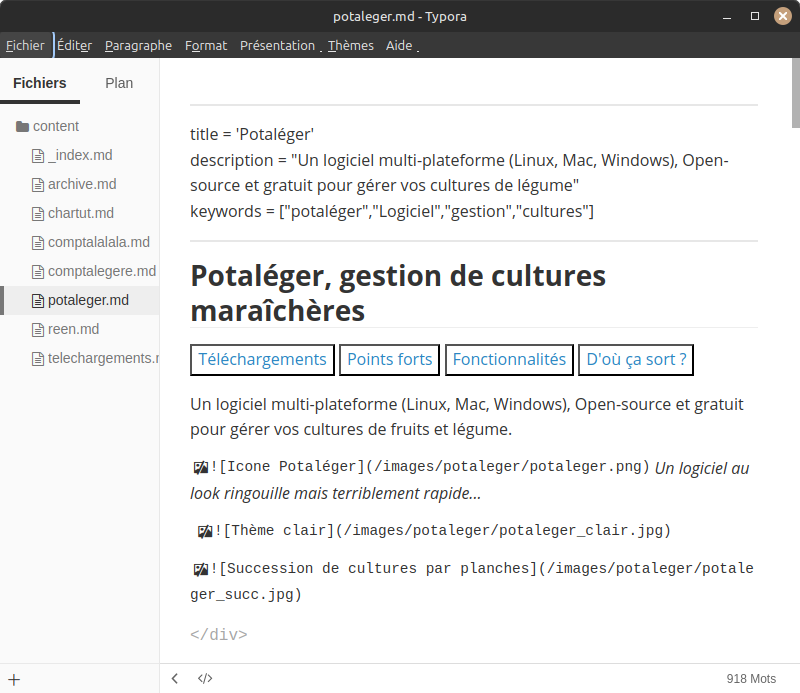Screen dimensions: 800x693
Task: Click the vertical scrollbar thumb
Action: [x=795, y=93]
